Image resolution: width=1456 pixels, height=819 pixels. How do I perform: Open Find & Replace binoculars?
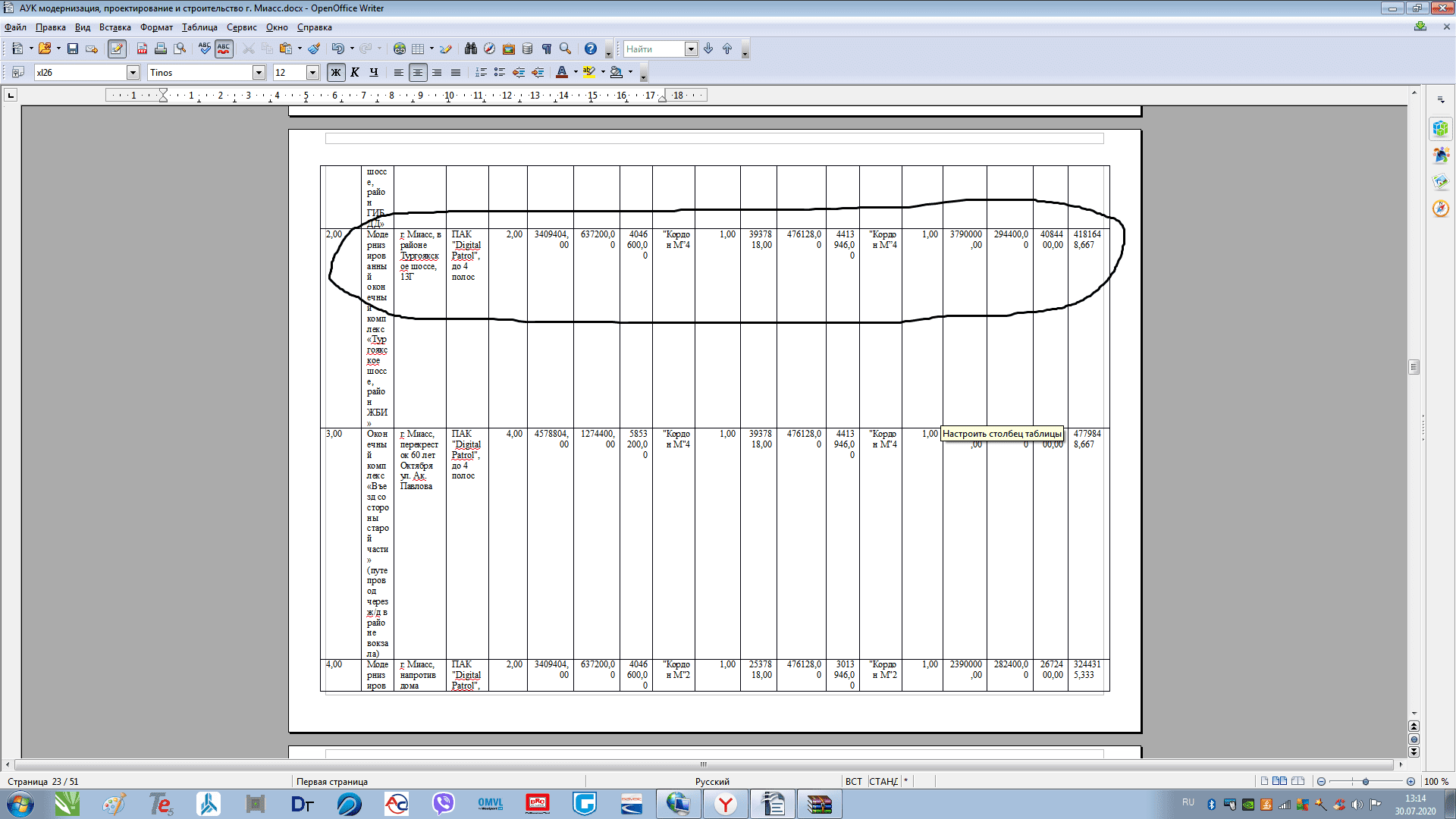pyautogui.click(x=471, y=49)
